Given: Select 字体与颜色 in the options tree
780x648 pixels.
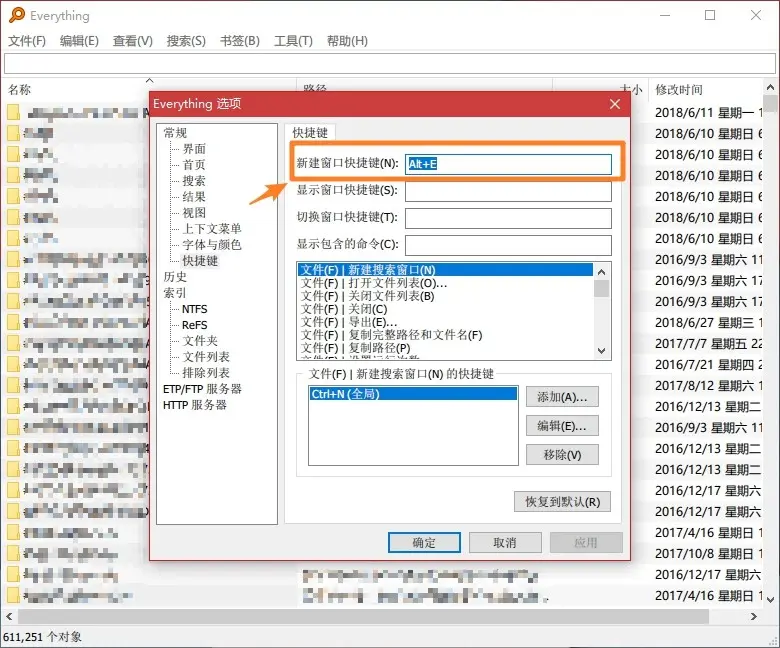Looking at the screenshot, I should 212,245.
